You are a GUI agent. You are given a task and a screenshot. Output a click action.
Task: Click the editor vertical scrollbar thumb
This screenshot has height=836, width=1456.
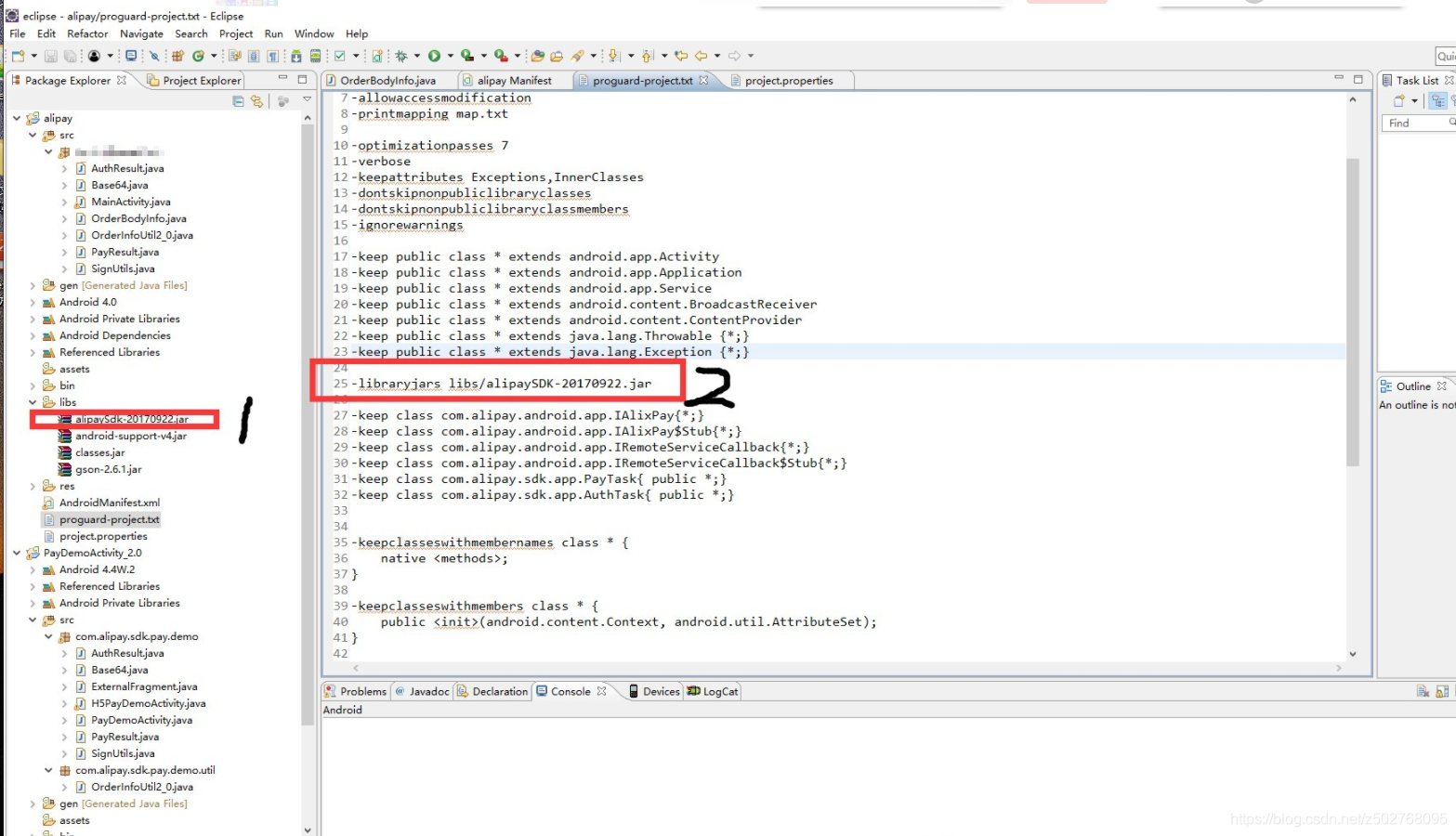pyautogui.click(x=1352, y=311)
